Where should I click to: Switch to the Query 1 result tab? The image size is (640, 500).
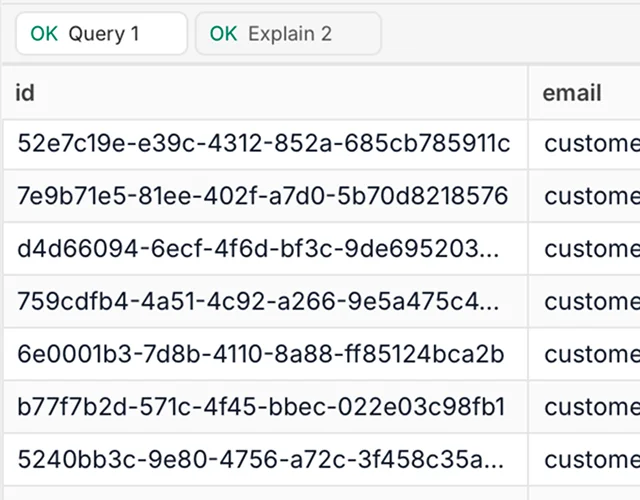point(101,33)
